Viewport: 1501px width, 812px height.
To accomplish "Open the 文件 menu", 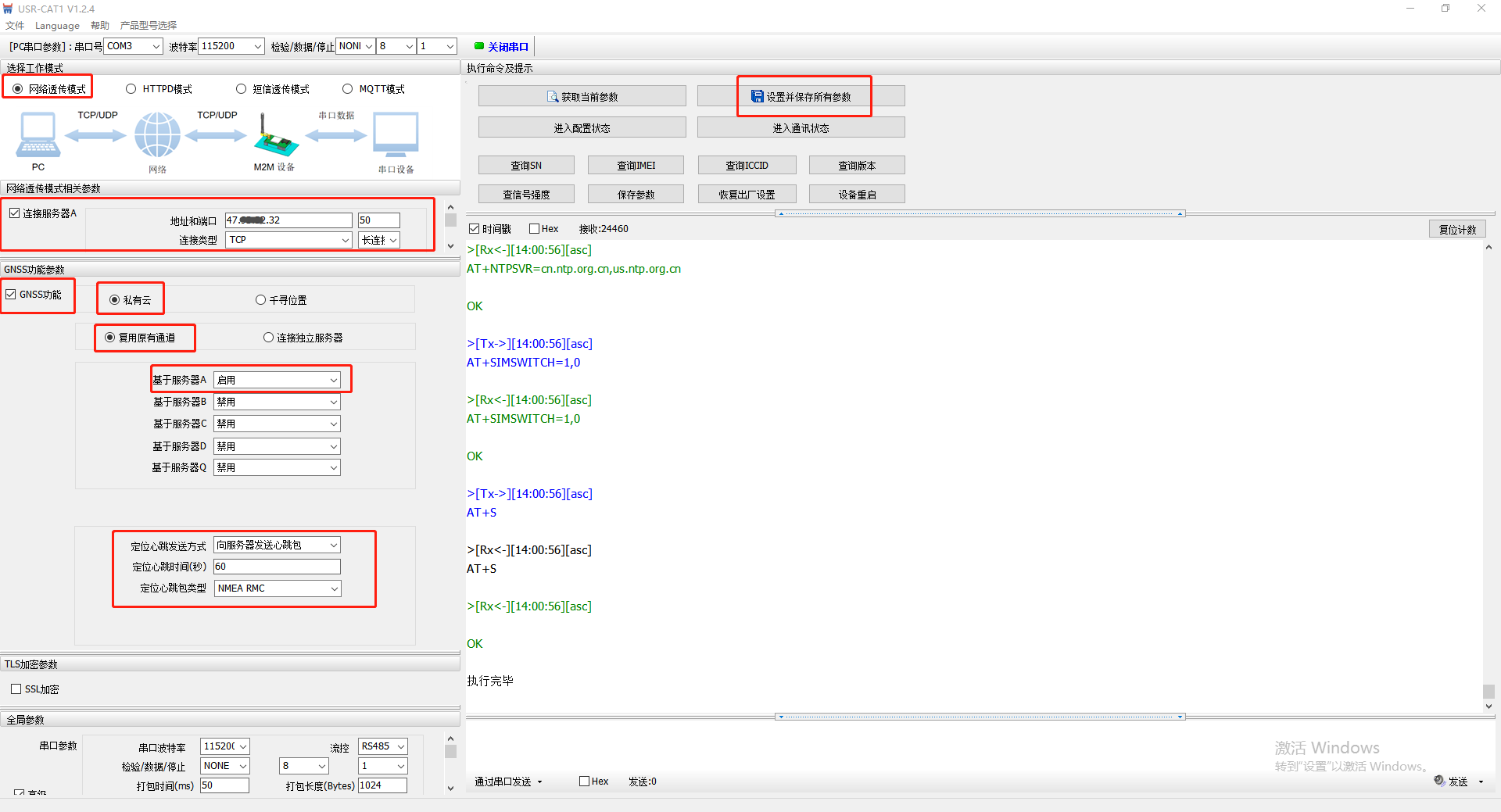I will (15, 26).
